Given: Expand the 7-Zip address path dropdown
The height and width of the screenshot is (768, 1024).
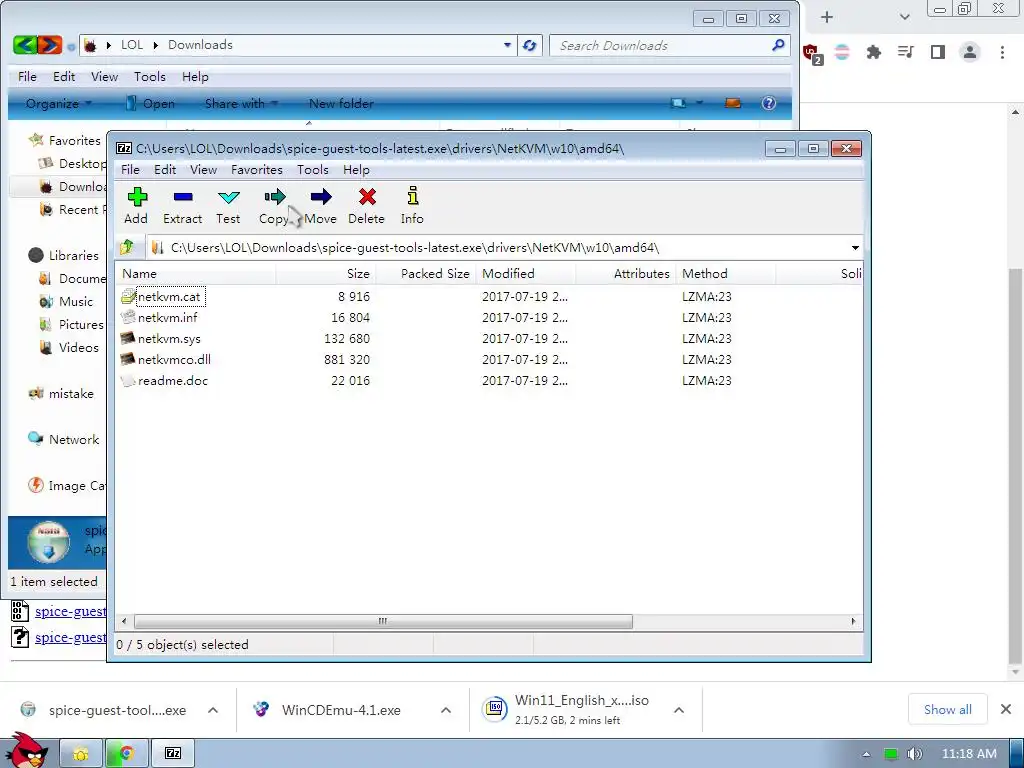Looking at the screenshot, I should [x=855, y=248].
